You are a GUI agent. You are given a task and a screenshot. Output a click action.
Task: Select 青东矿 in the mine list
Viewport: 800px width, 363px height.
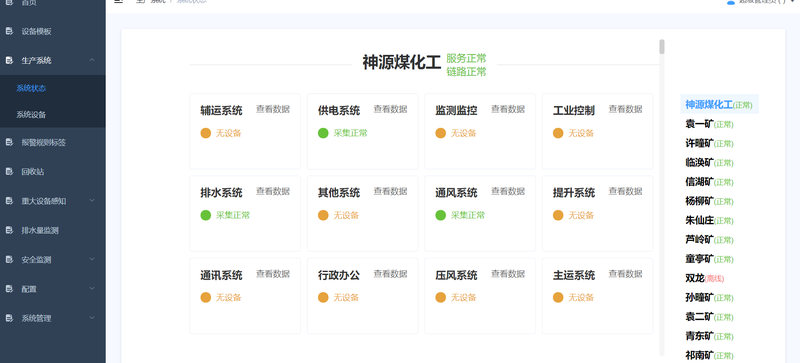tap(710, 336)
